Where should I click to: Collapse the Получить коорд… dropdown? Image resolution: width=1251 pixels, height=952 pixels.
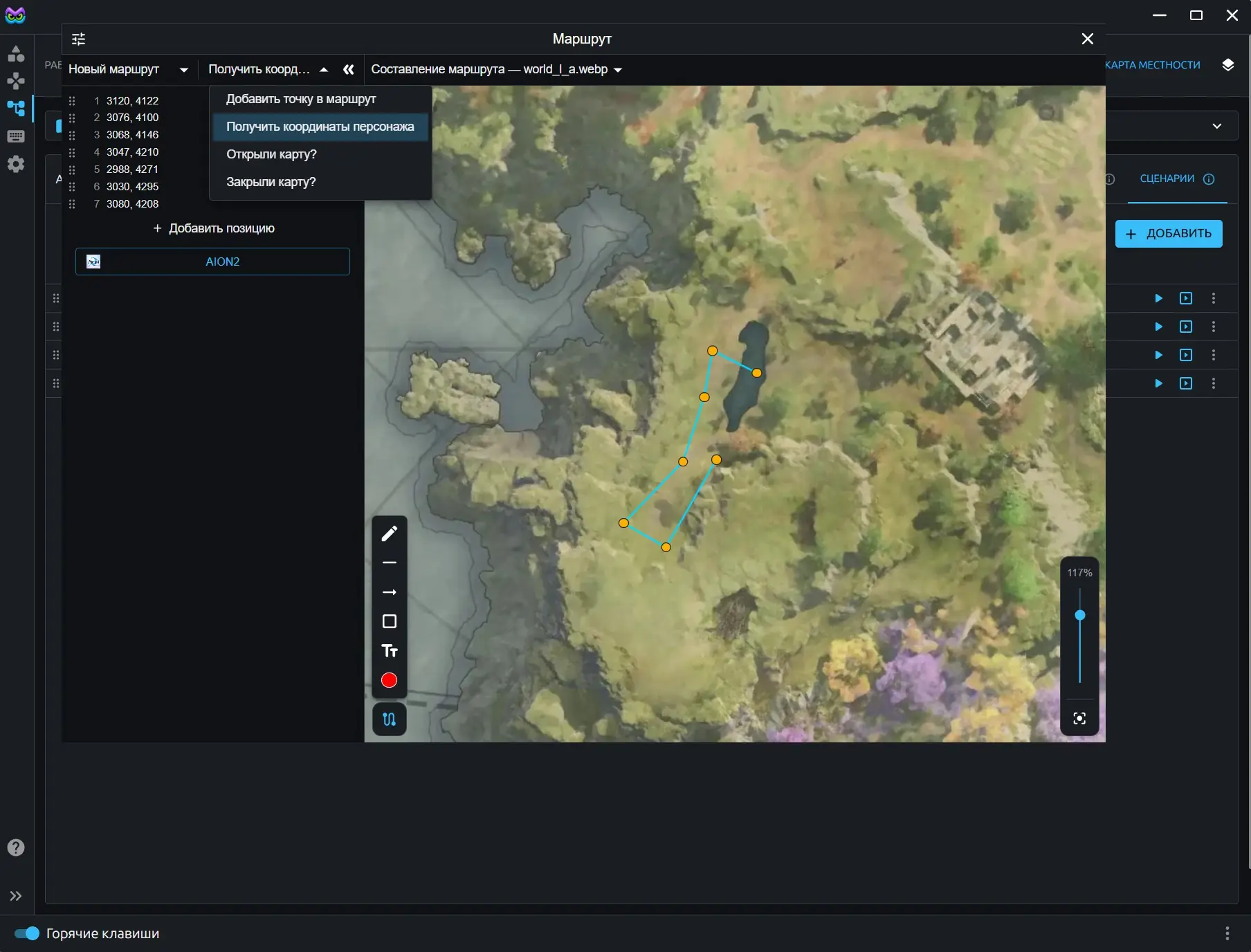[x=268, y=69]
